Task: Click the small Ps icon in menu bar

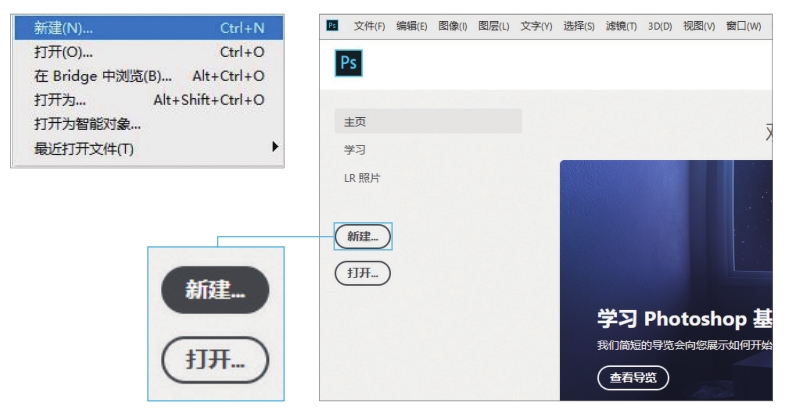Action: [x=332, y=25]
